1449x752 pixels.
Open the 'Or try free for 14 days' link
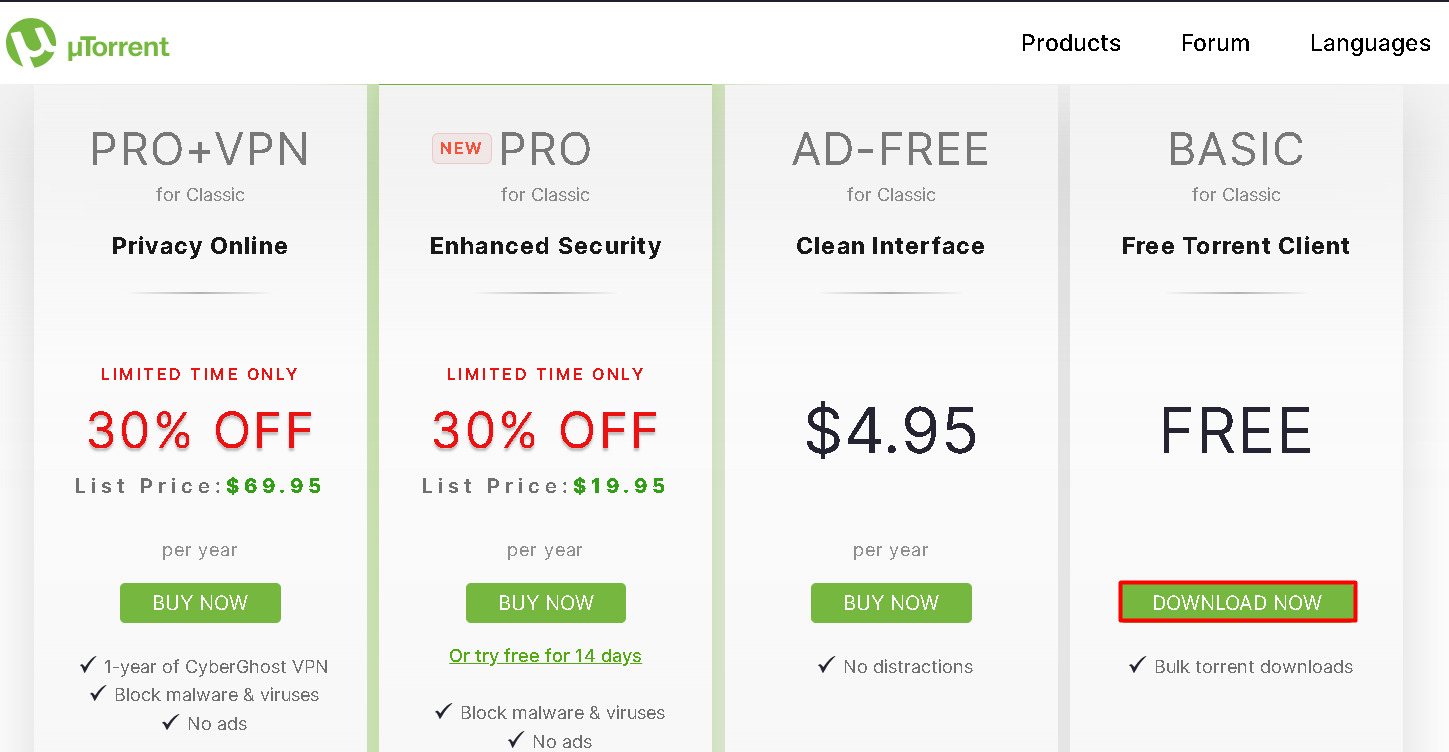545,656
